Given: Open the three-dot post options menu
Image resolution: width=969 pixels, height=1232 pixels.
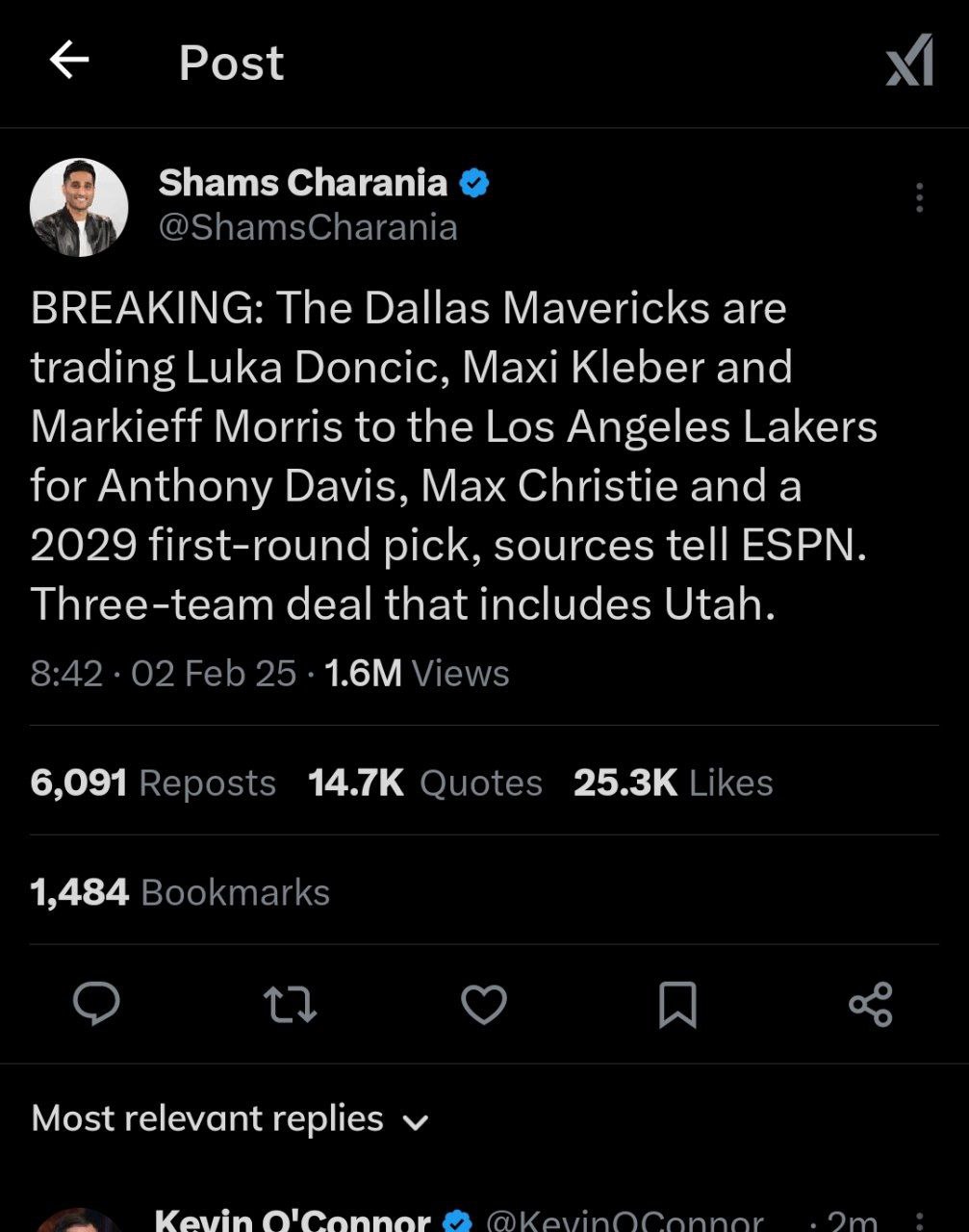Looking at the screenshot, I should click(919, 197).
